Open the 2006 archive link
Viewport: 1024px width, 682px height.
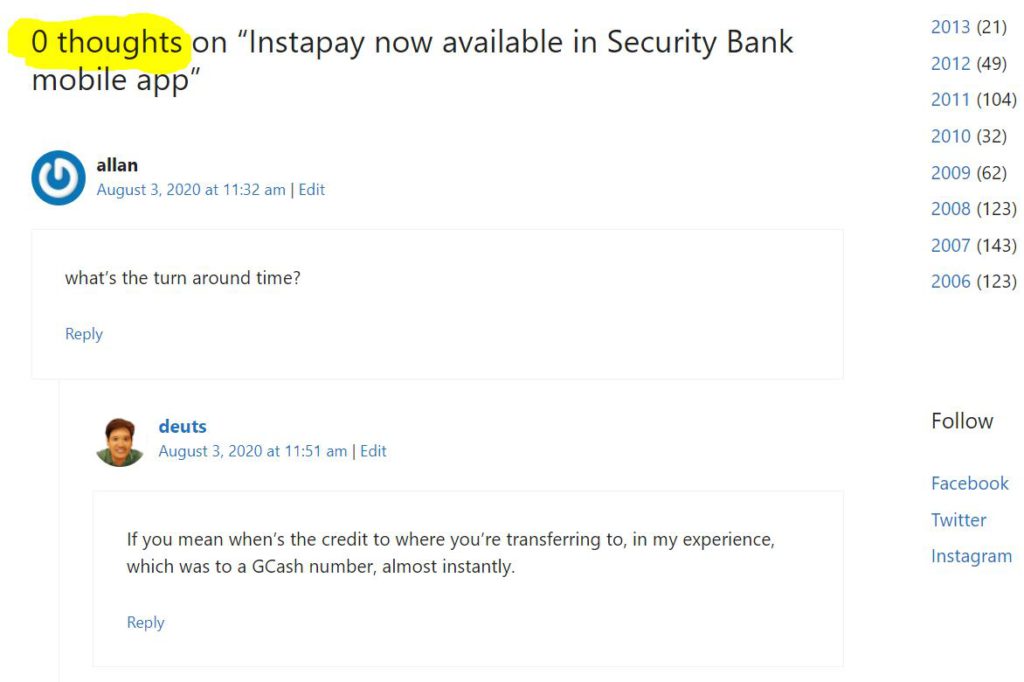[950, 281]
